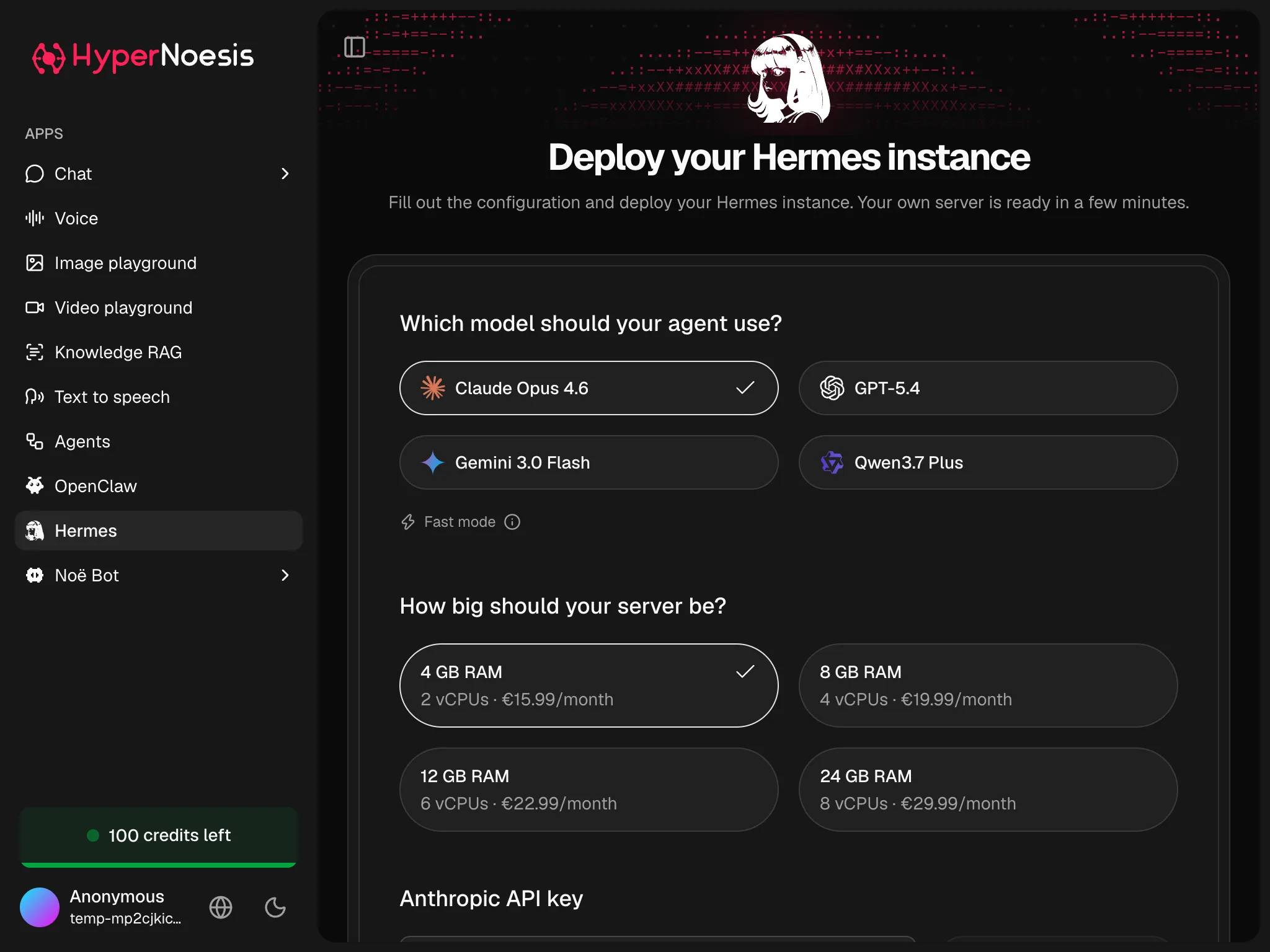Open Voice app label

76,218
